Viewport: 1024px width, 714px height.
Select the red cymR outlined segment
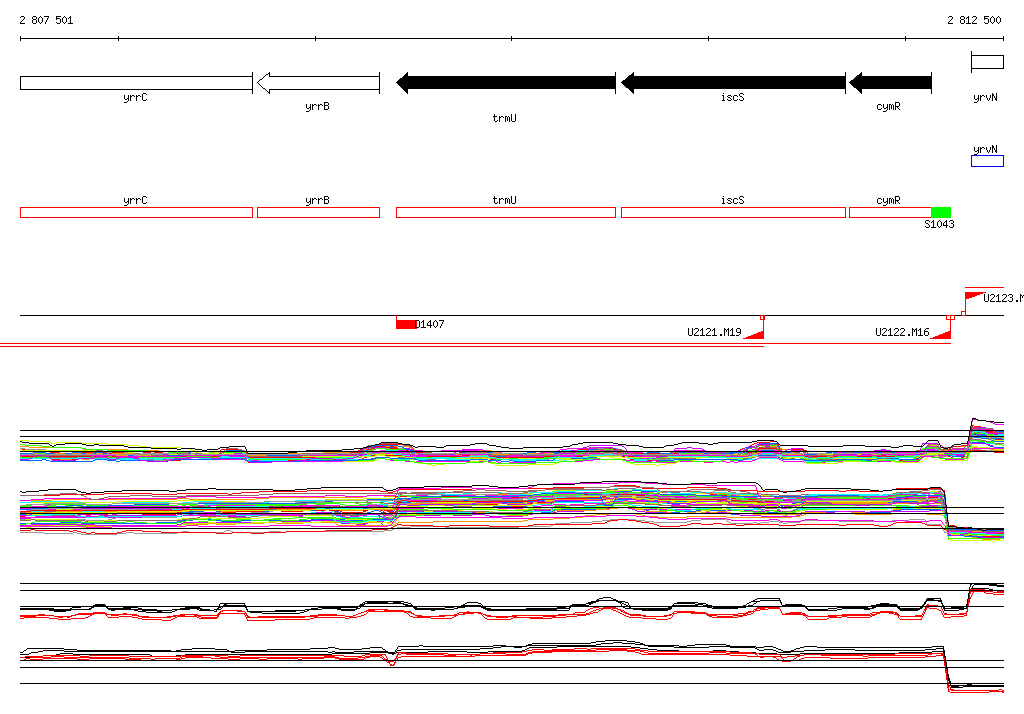(890, 212)
